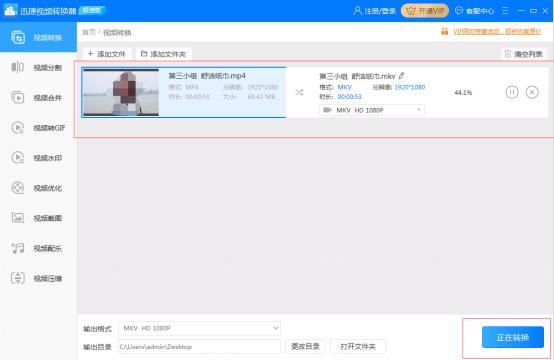Open 视频截图 in the sidebar
The height and width of the screenshot is (360, 554).
tap(38, 218)
